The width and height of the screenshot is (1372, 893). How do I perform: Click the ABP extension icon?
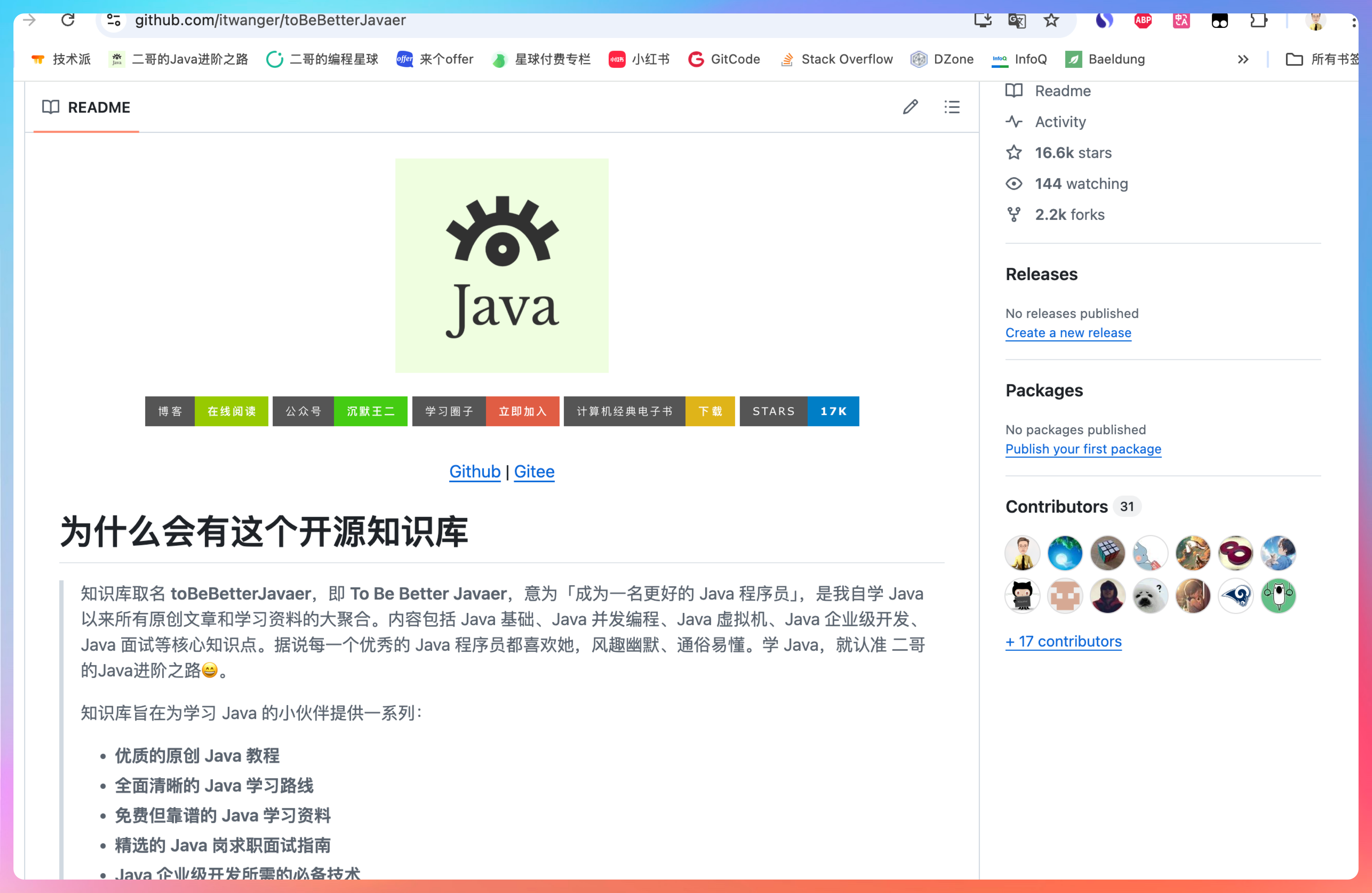(x=1143, y=20)
